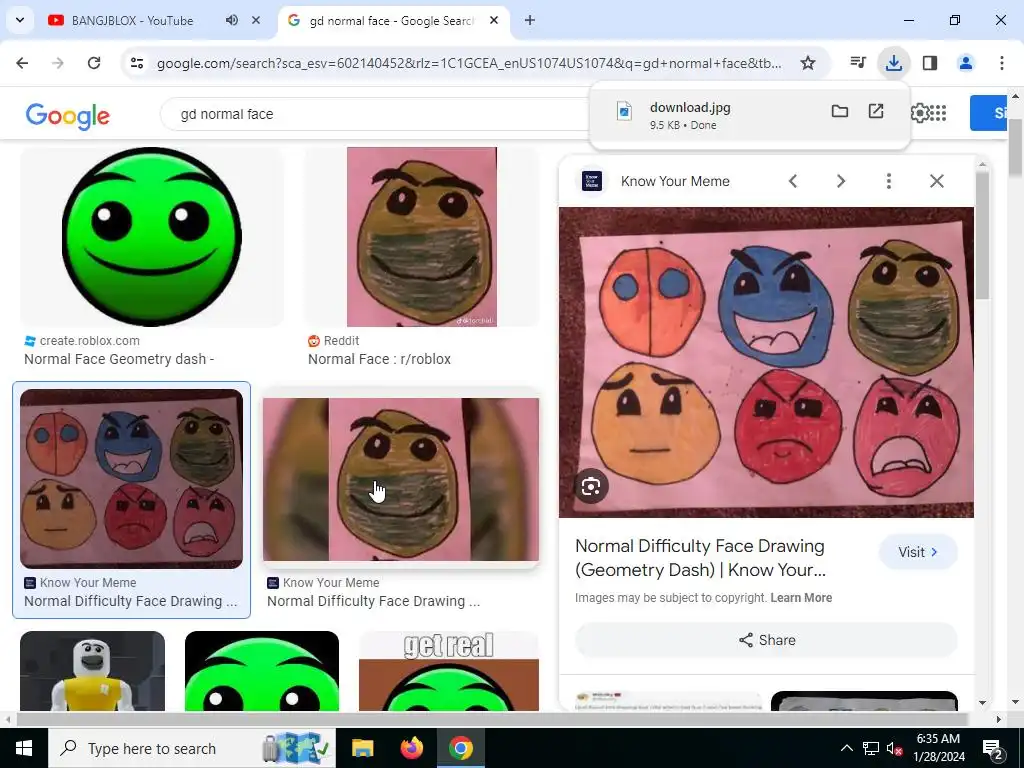Select the gd normal face Google Search tab
This screenshot has width=1024, height=768.
391,20
